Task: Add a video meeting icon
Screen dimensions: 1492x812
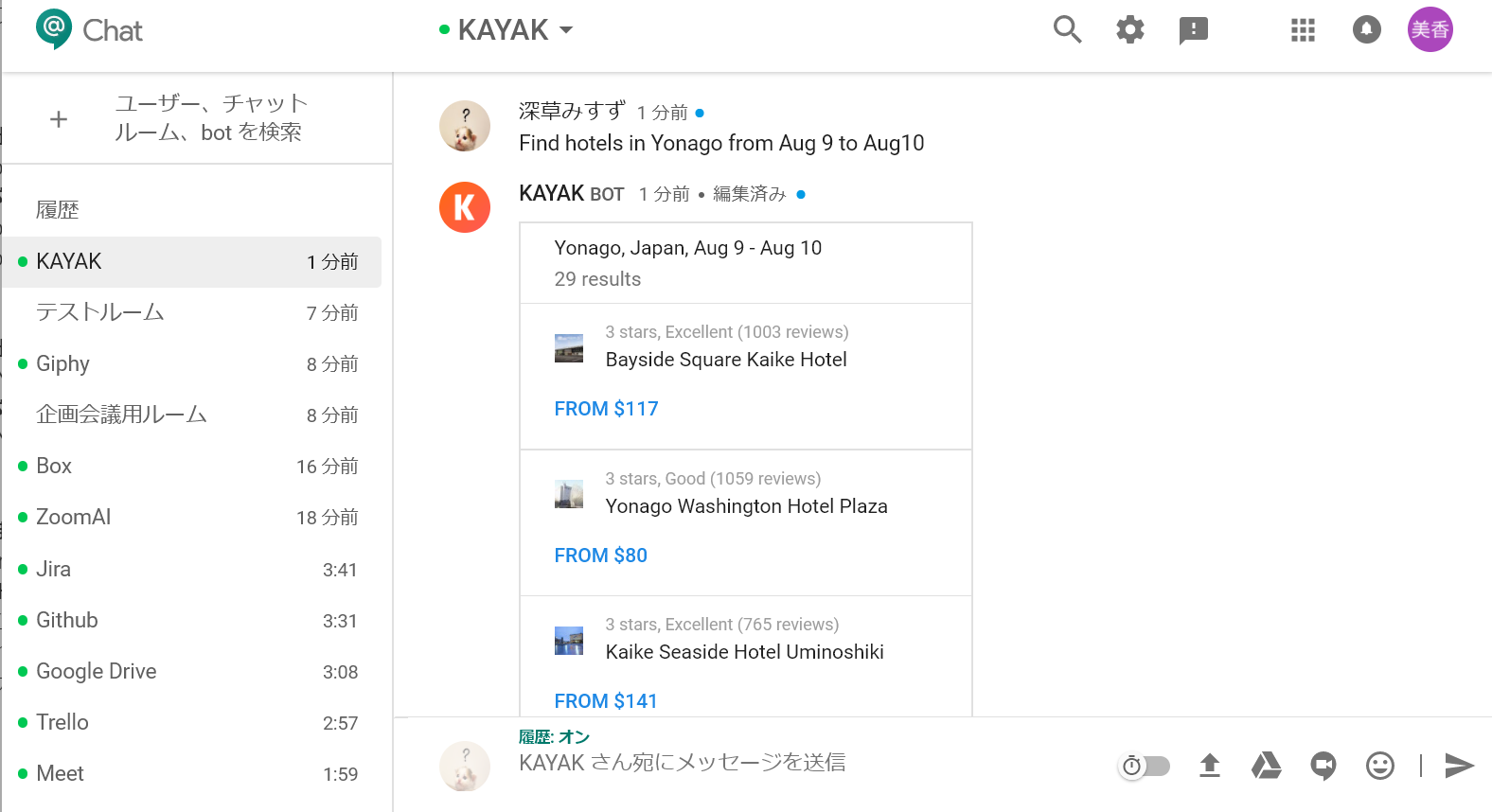Action: click(x=1323, y=765)
